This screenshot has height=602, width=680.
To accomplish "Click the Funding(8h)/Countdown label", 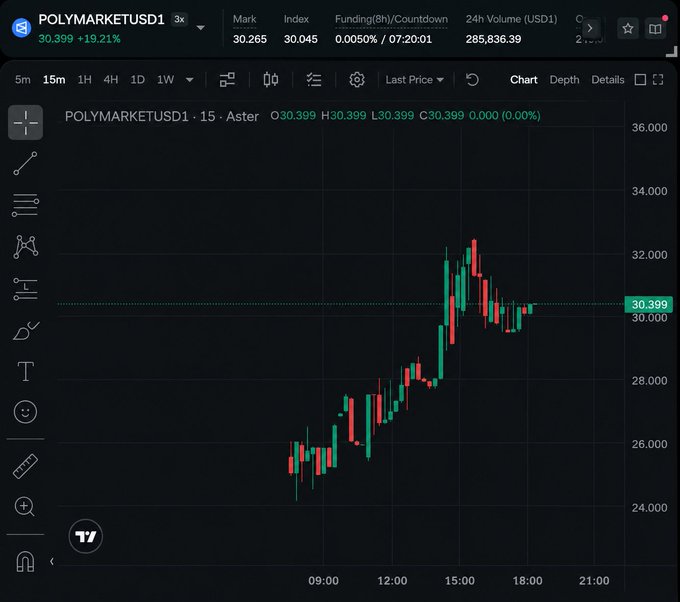I will pyautogui.click(x=391, y=20).
